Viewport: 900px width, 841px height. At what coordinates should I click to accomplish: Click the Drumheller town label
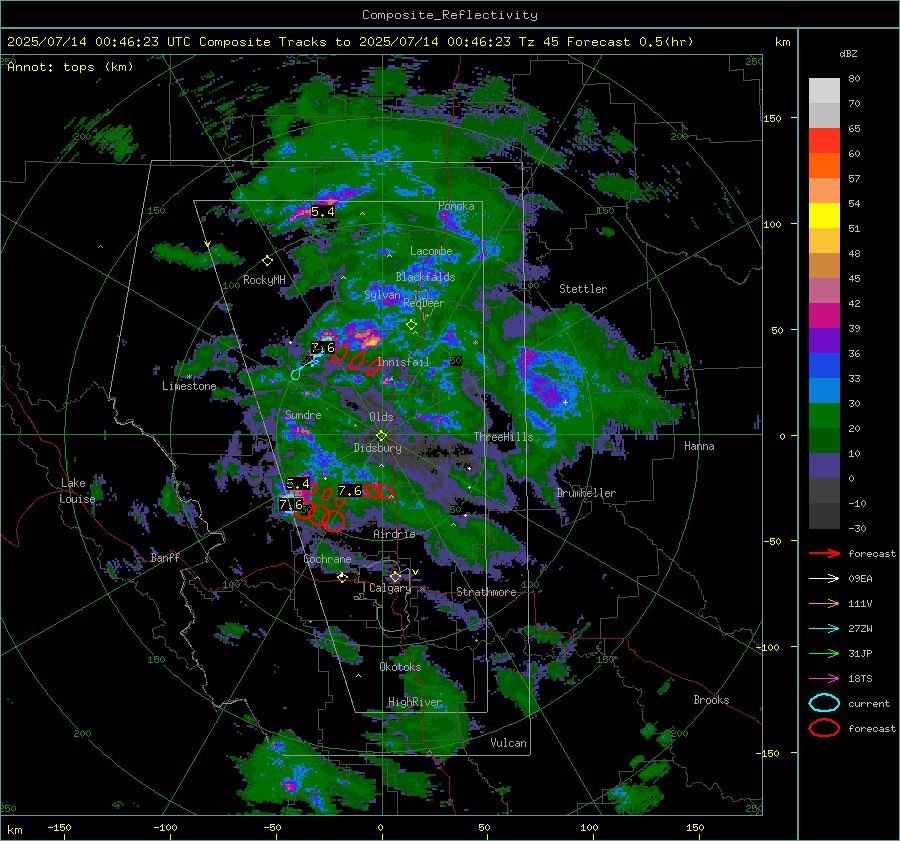(586, 493)
